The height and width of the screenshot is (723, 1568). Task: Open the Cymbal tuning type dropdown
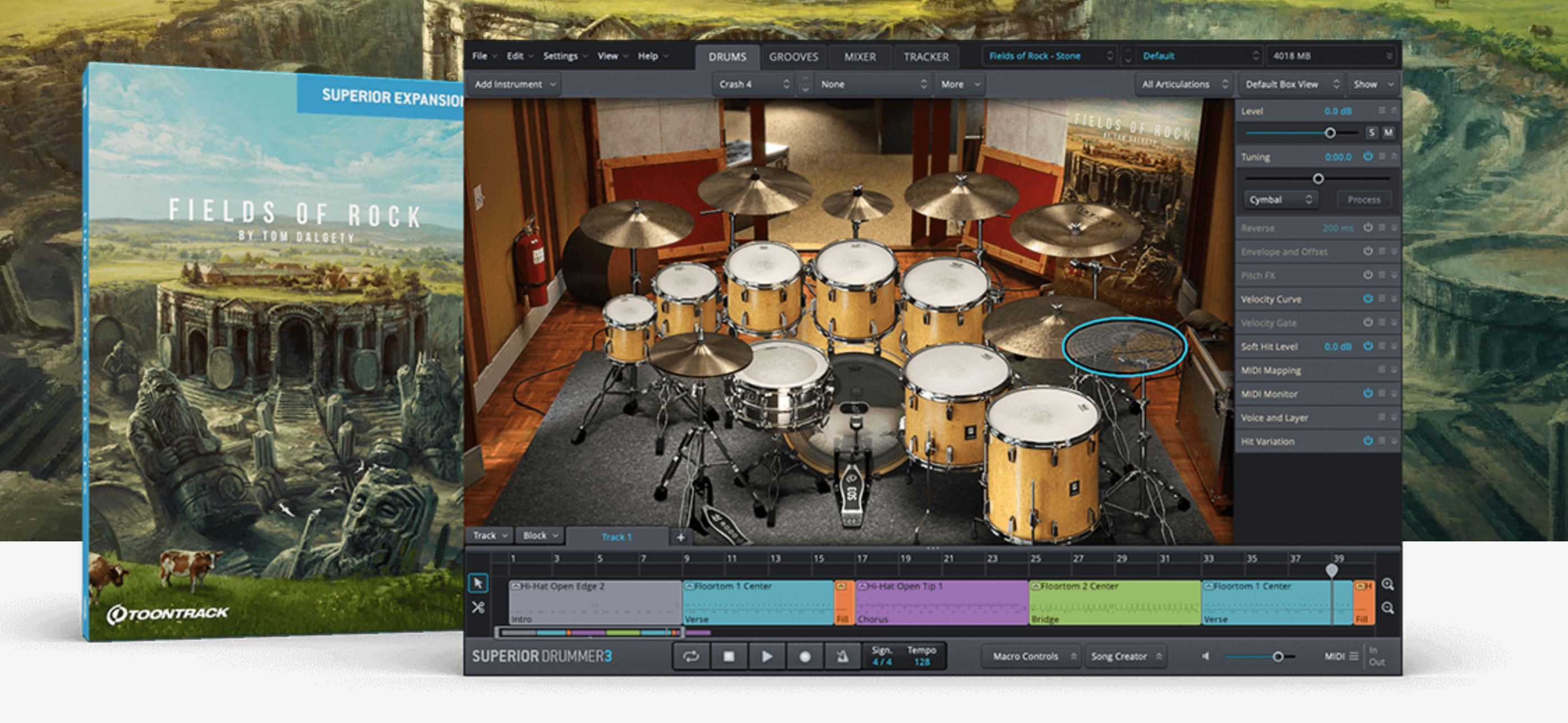click(1280, 200)
